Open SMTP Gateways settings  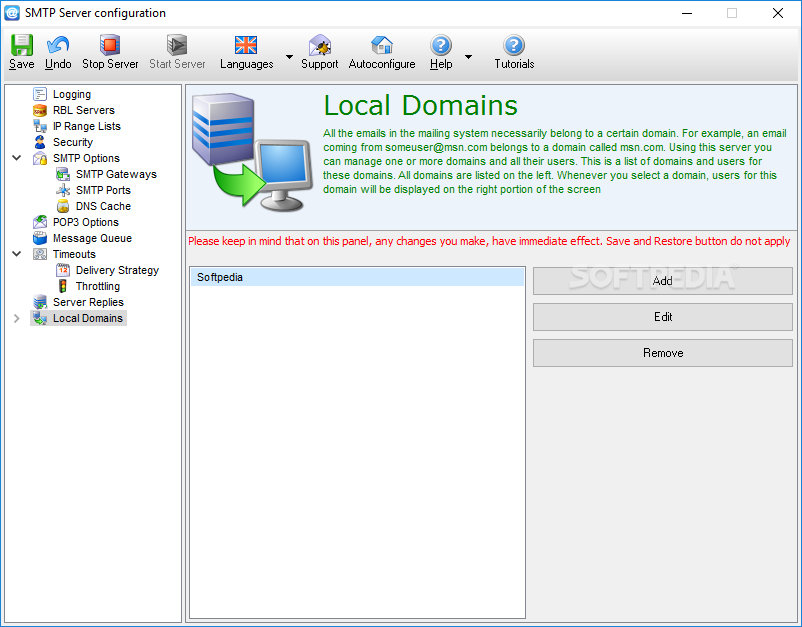coord(116,174)
